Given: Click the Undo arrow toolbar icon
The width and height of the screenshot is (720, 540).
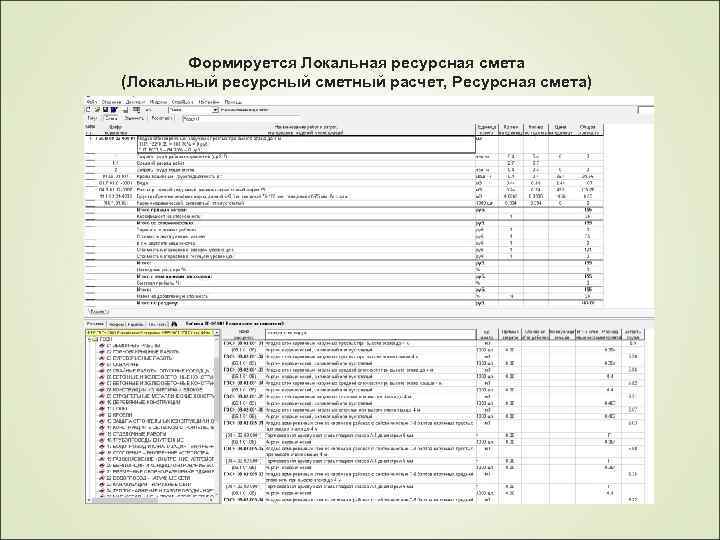Looking at the screenshot, I should [x=148, y=110].
